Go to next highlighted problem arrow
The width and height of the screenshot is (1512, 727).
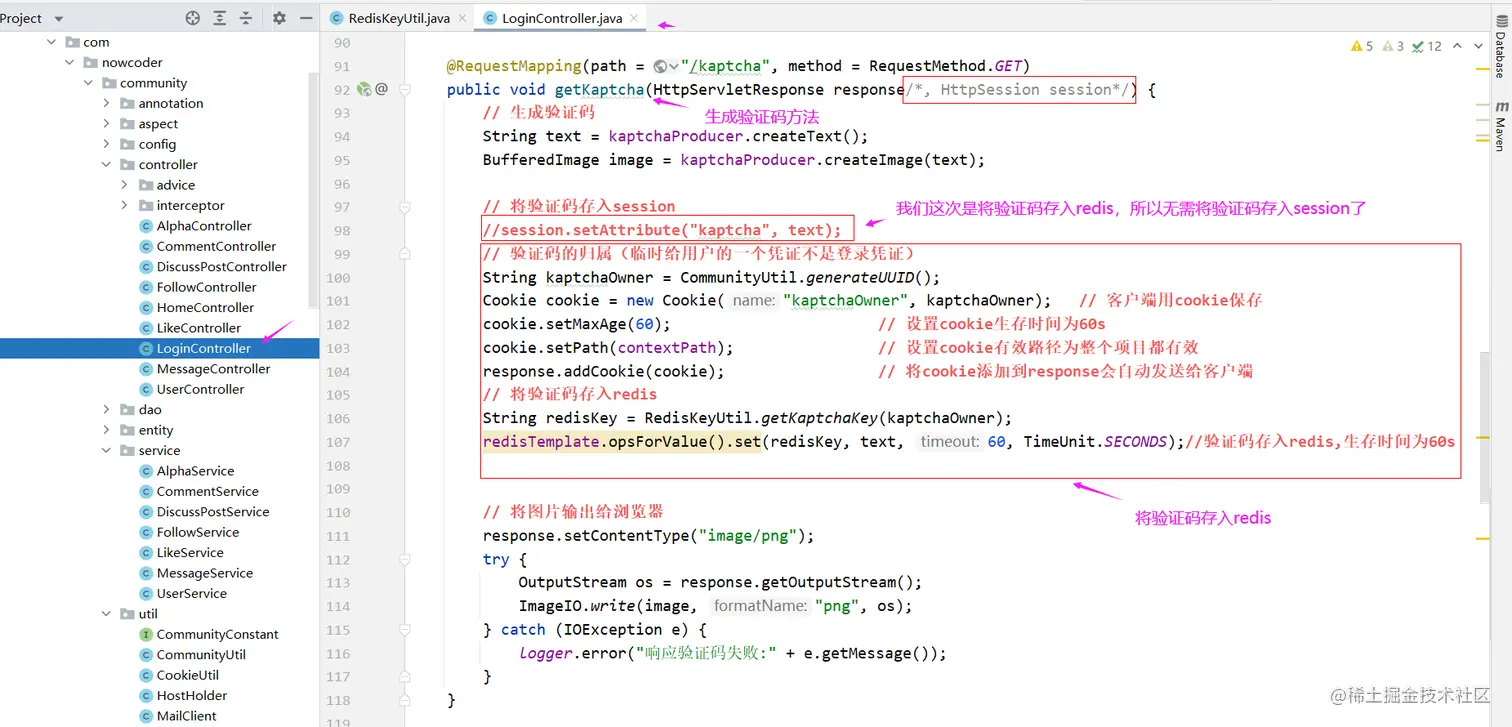1478,46
